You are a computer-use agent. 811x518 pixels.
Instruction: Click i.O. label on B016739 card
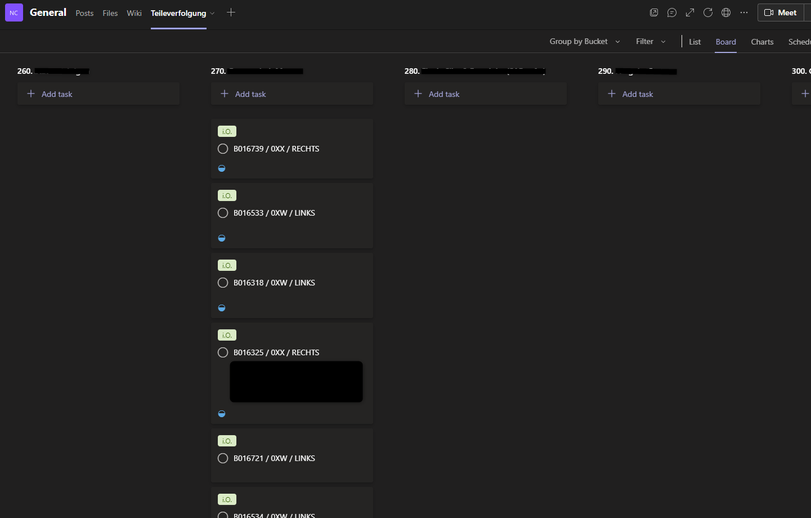[227, 131]
